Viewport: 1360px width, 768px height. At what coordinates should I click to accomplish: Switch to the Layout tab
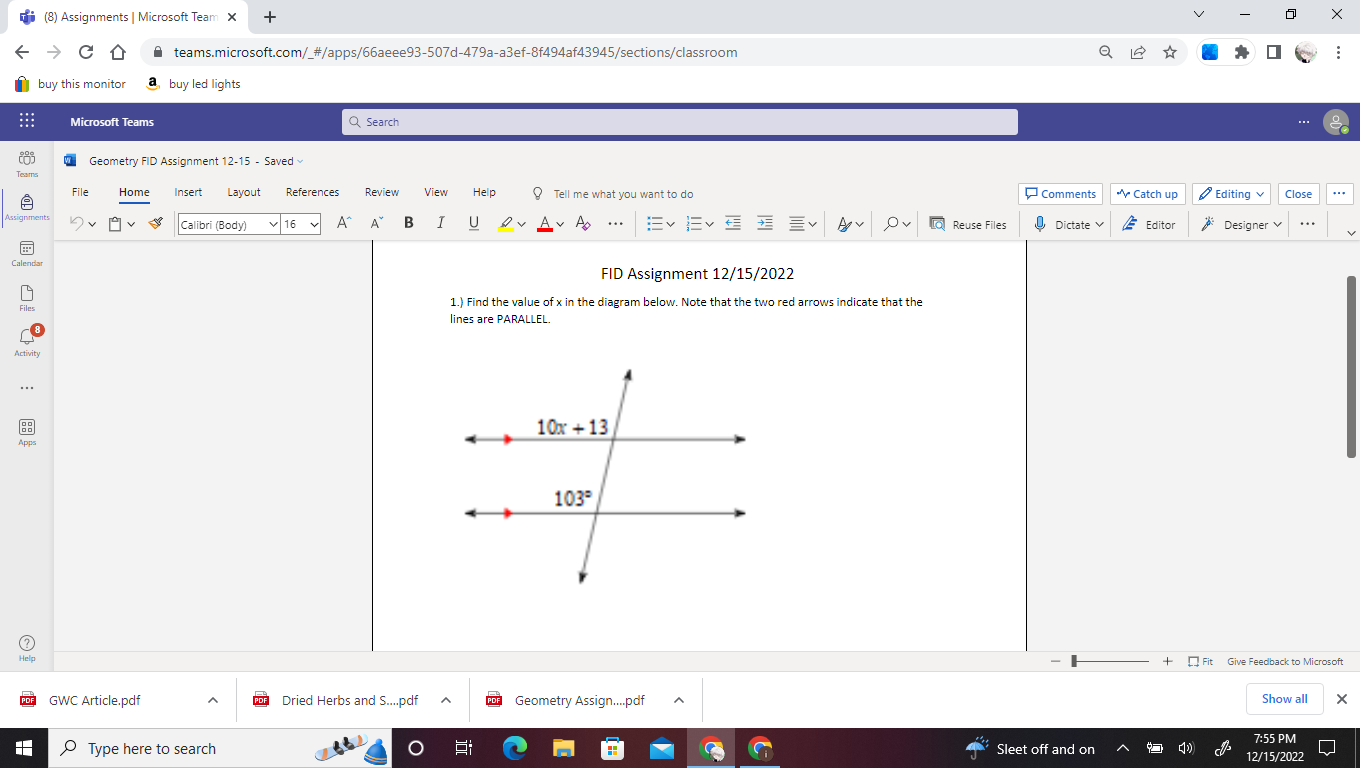[244, 192]
